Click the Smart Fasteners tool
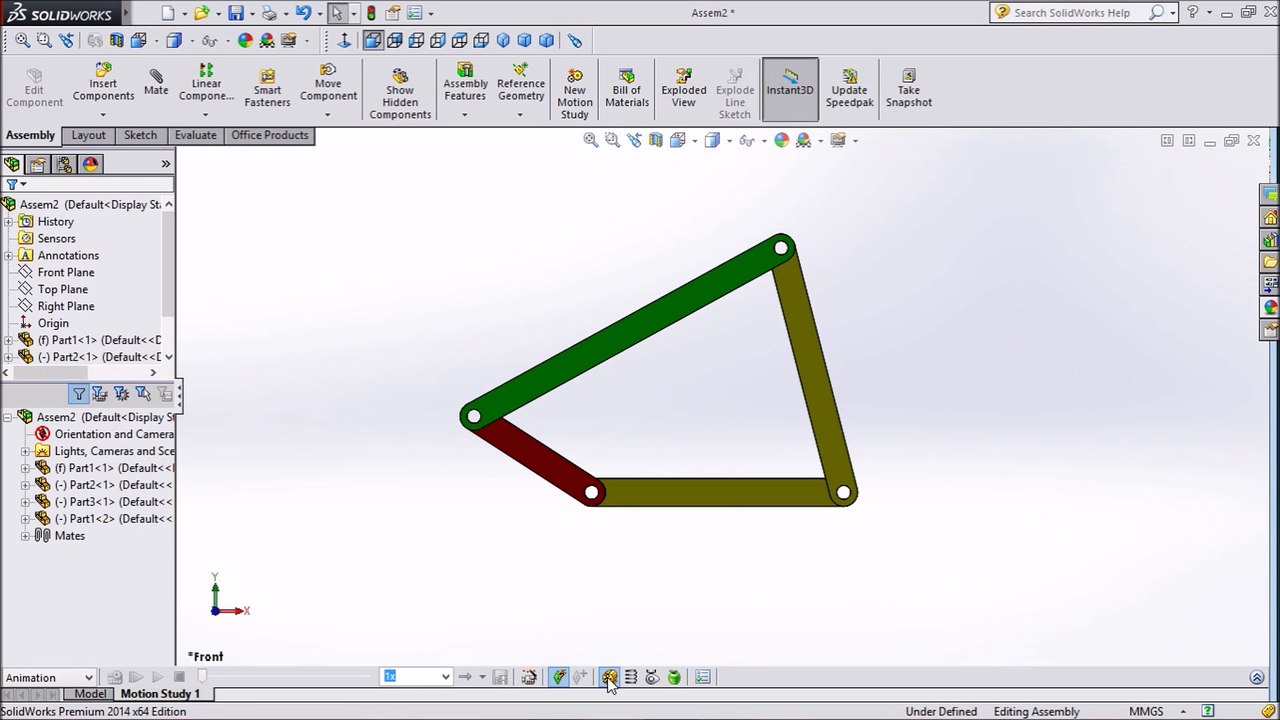1280x720 pixels. (x=267, y=88)
